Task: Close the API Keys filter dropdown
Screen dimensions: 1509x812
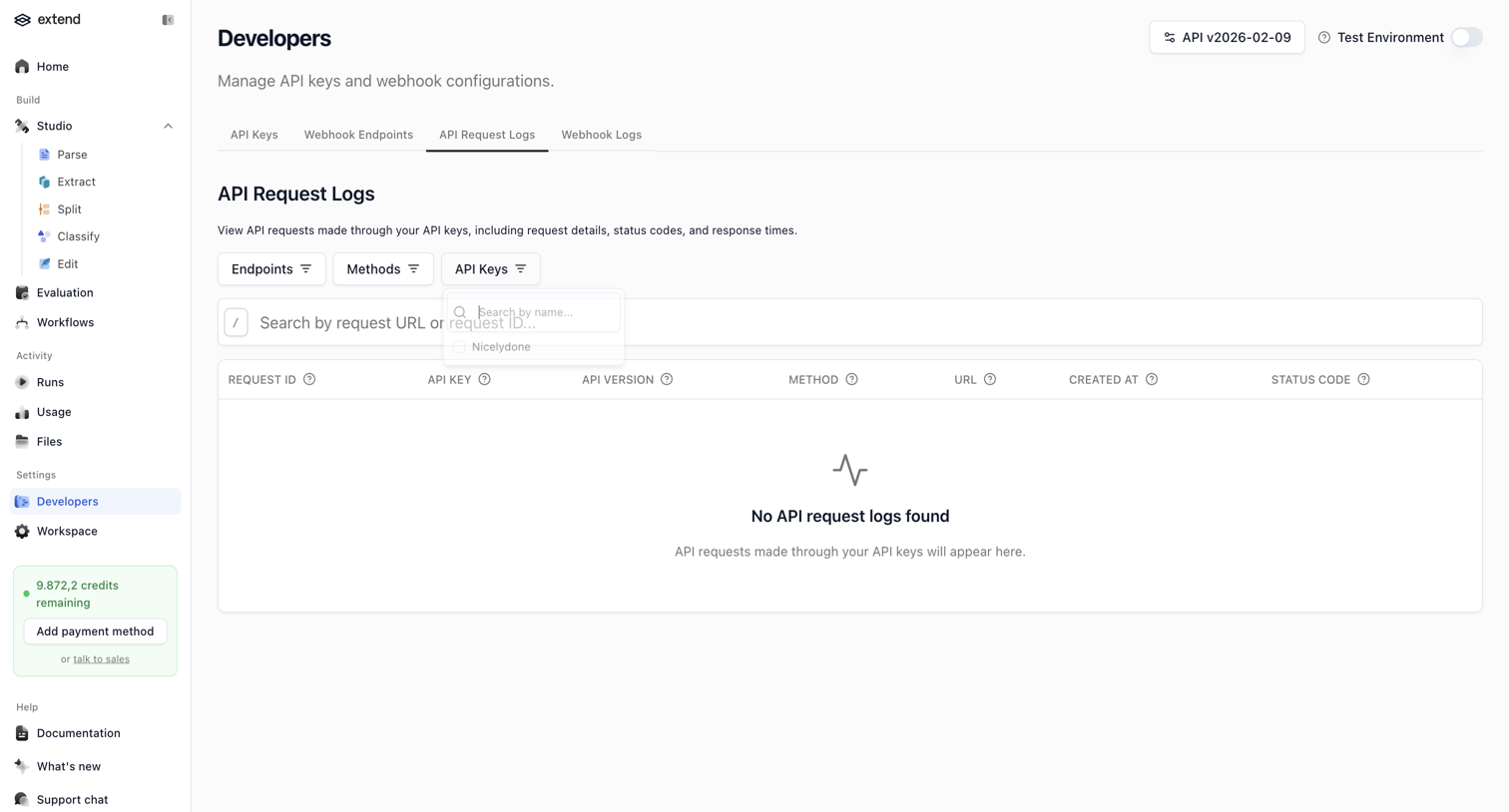Action: click(491, 269)
